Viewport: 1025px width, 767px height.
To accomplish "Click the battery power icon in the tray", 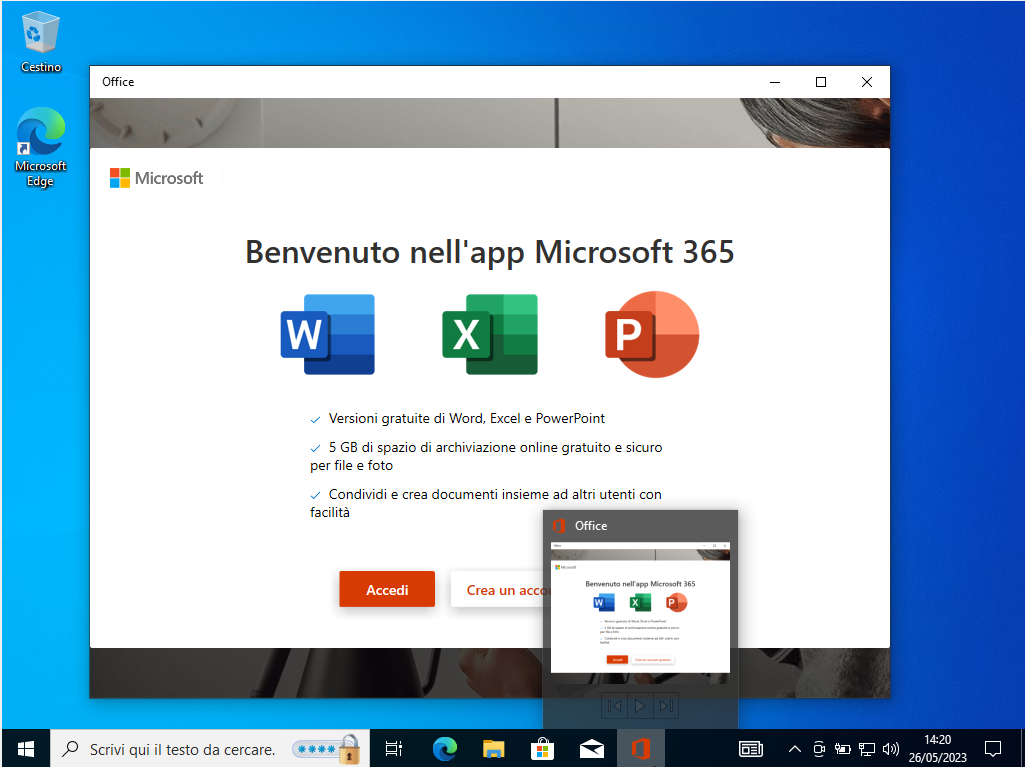I will [843, 749].
